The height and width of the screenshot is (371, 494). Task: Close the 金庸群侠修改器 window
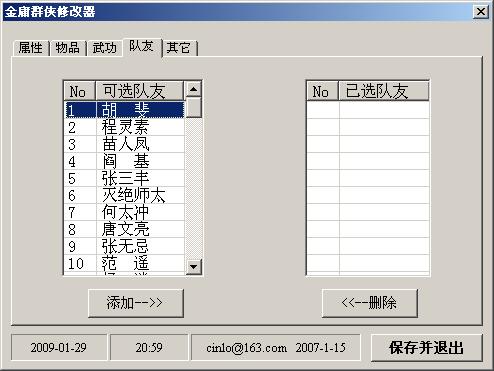point(481,12)
